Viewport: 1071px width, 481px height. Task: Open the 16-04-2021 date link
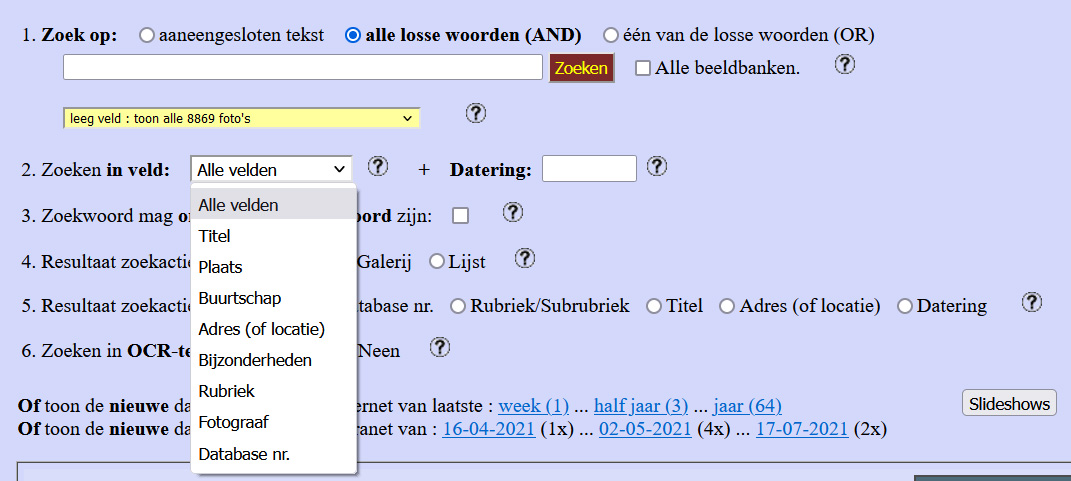488,430
